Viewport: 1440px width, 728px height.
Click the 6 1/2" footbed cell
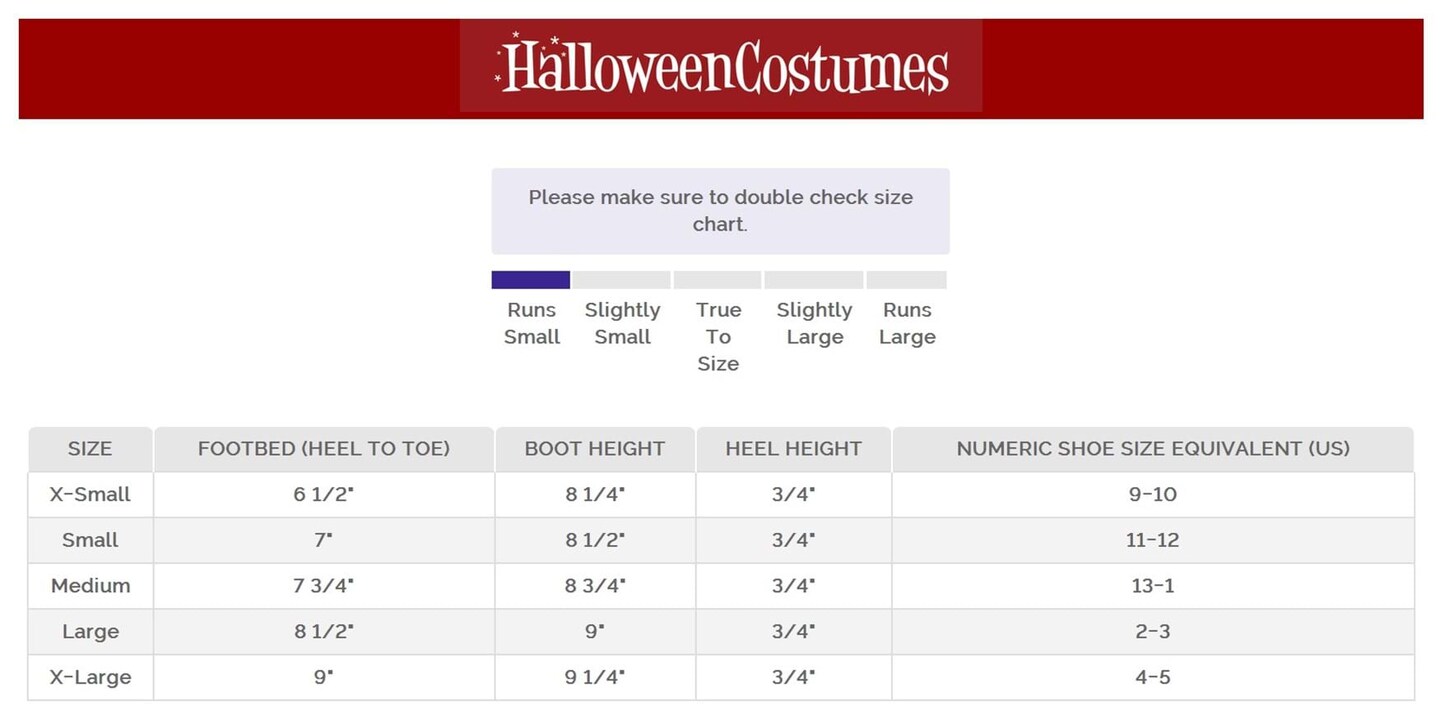[324, 494]
